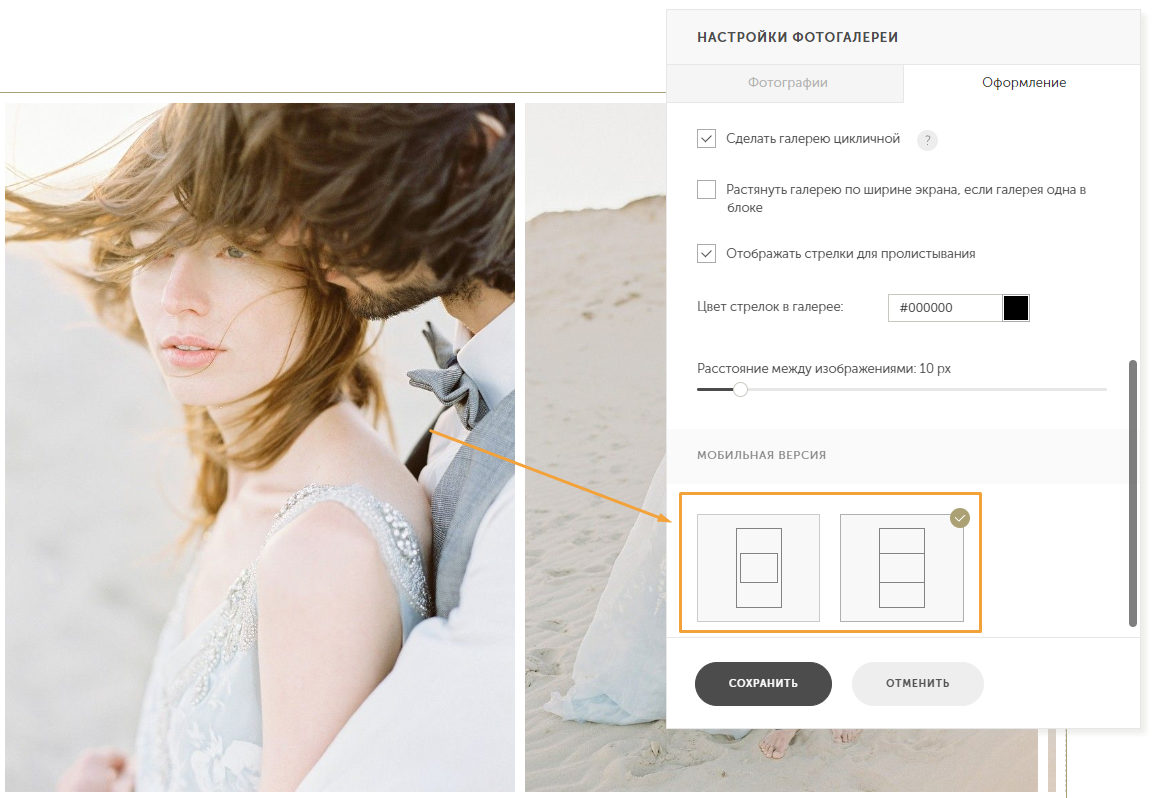This screenshot has height=798, width=1163.
Task: Click the Расстояние между изображениями label
Action: (823, 369)
